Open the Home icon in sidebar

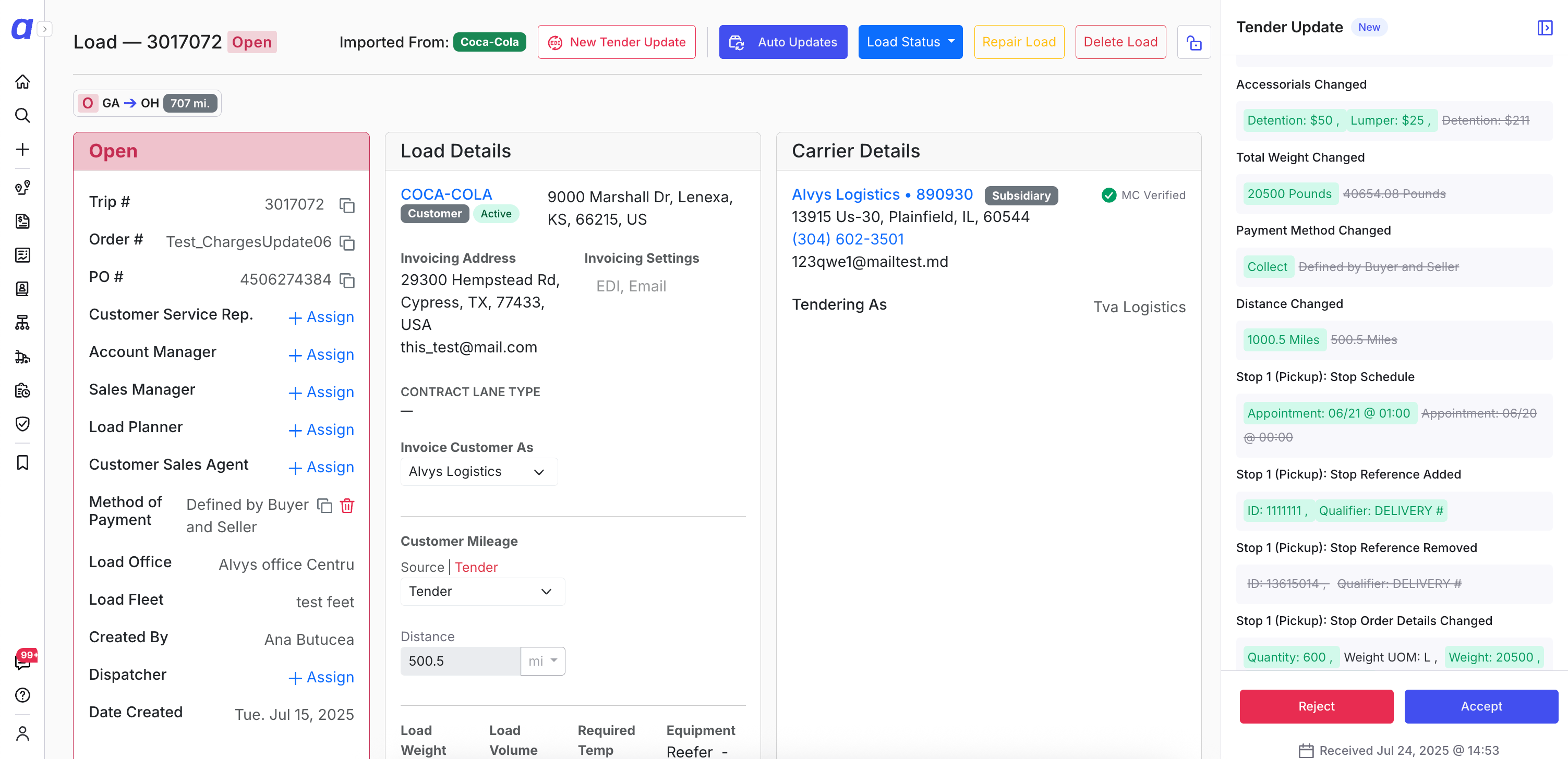coord(22,81)
